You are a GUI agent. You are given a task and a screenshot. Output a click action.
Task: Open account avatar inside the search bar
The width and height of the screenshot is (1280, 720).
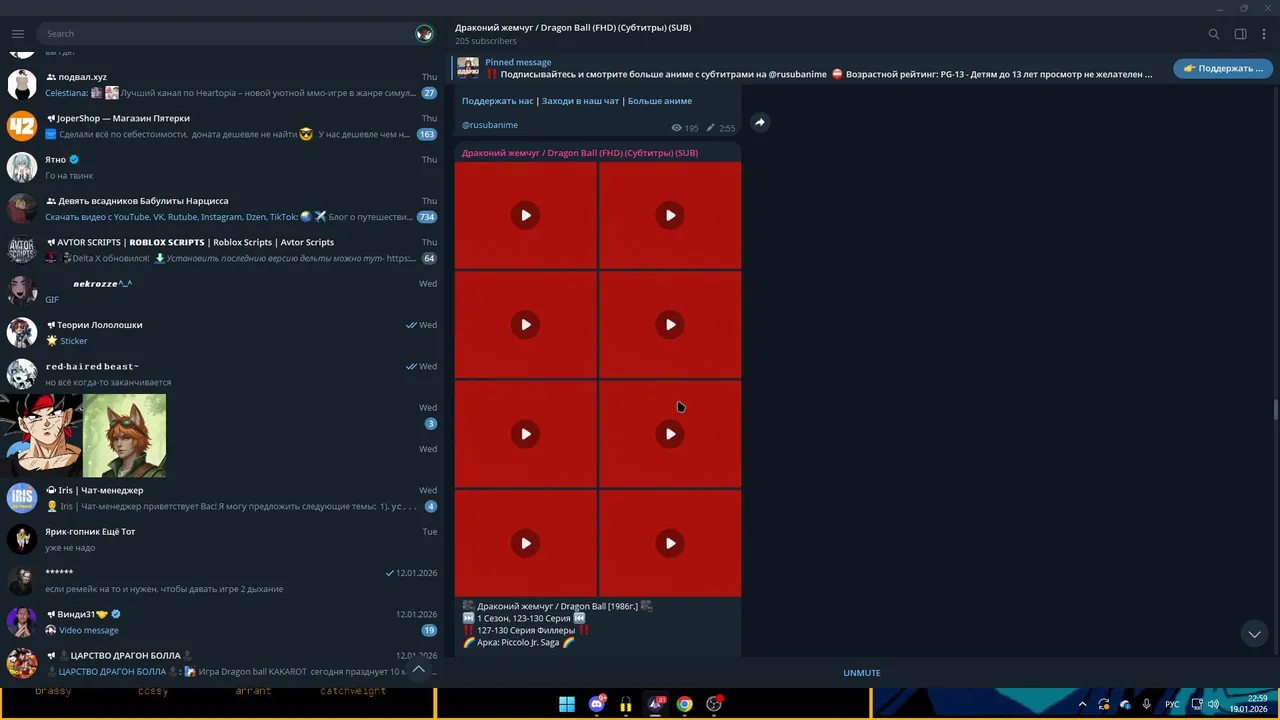pos(424,33)
